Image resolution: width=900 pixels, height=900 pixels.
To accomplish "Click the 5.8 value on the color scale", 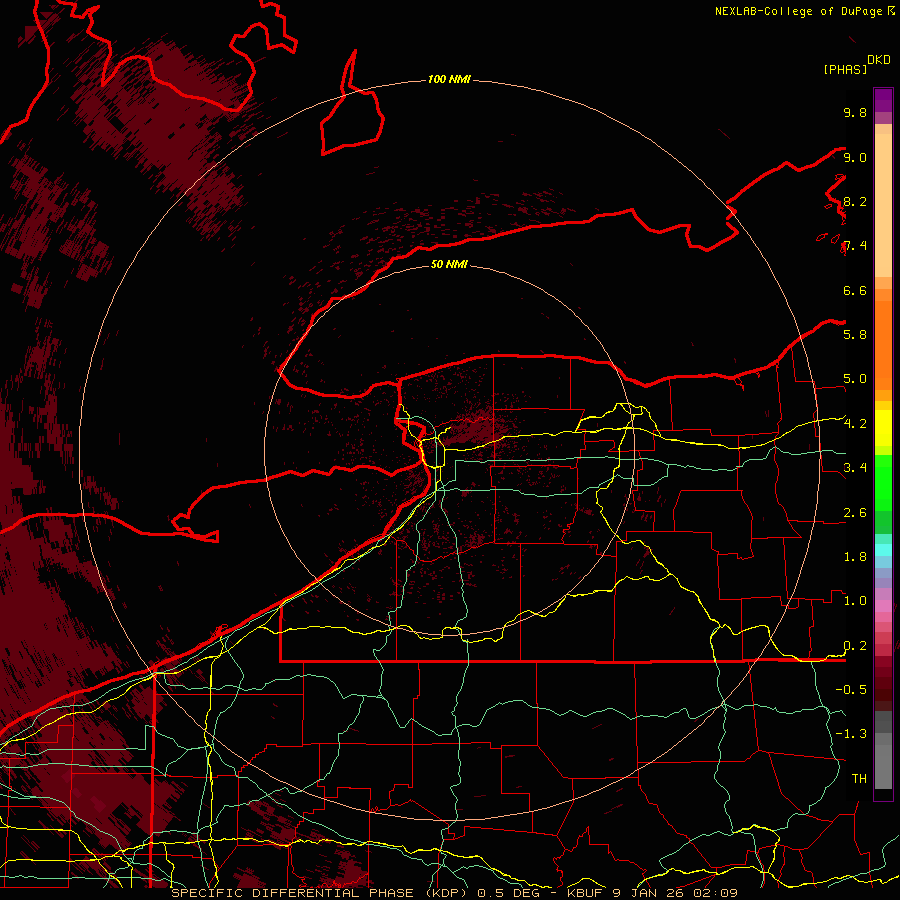I will (x=855, y=335).
